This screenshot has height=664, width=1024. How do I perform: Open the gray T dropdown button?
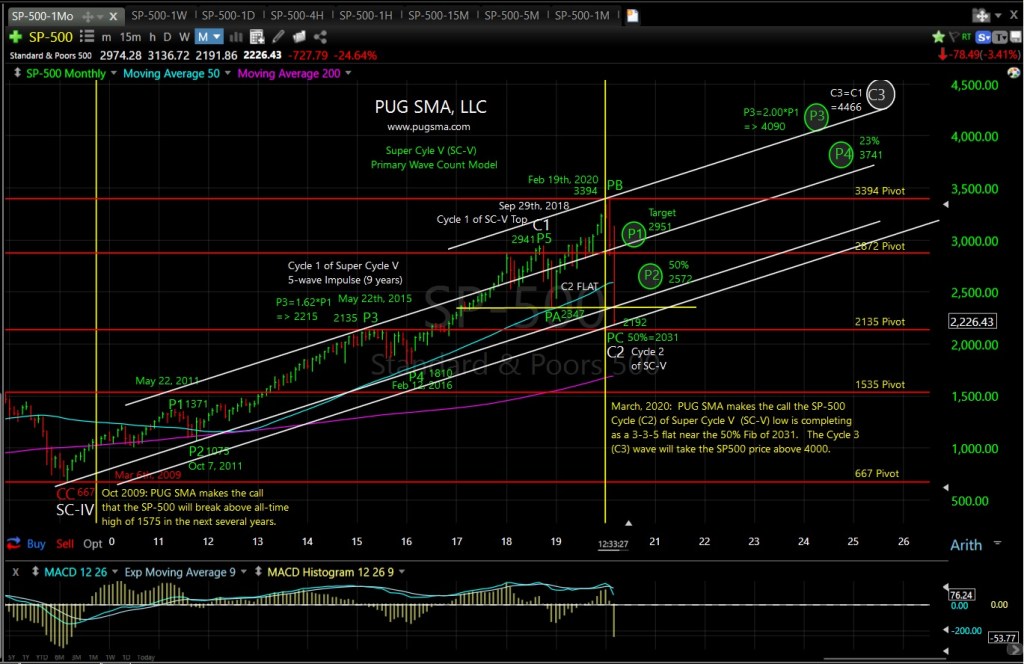(1000, 37)
